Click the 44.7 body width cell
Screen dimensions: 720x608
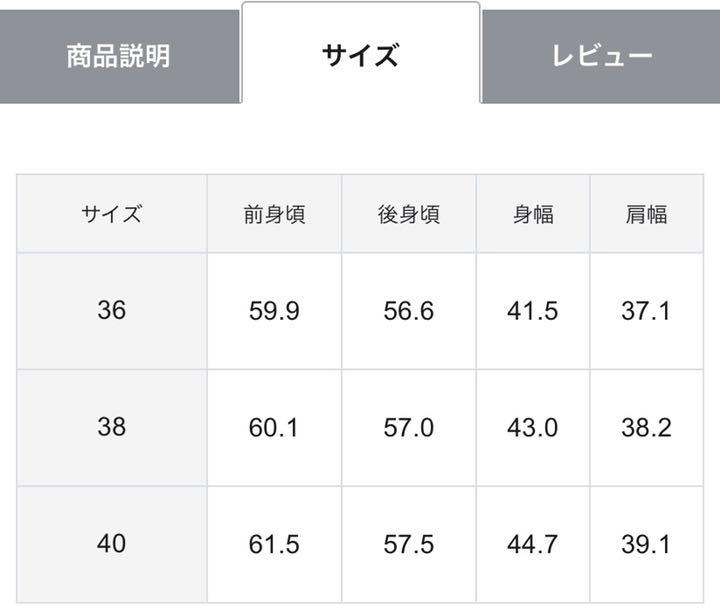(x=533, y=544)
